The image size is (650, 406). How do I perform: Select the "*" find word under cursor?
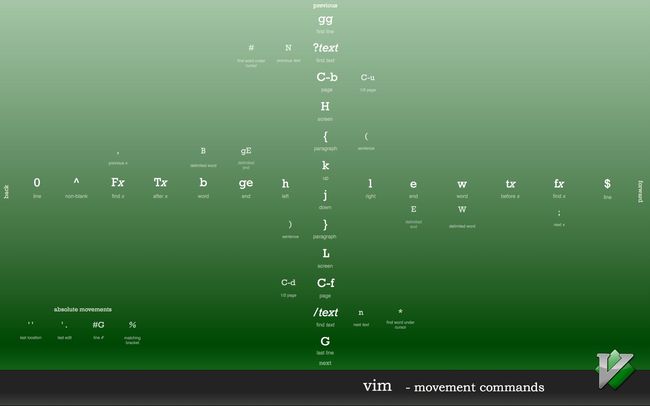click(x=400, y=312)
